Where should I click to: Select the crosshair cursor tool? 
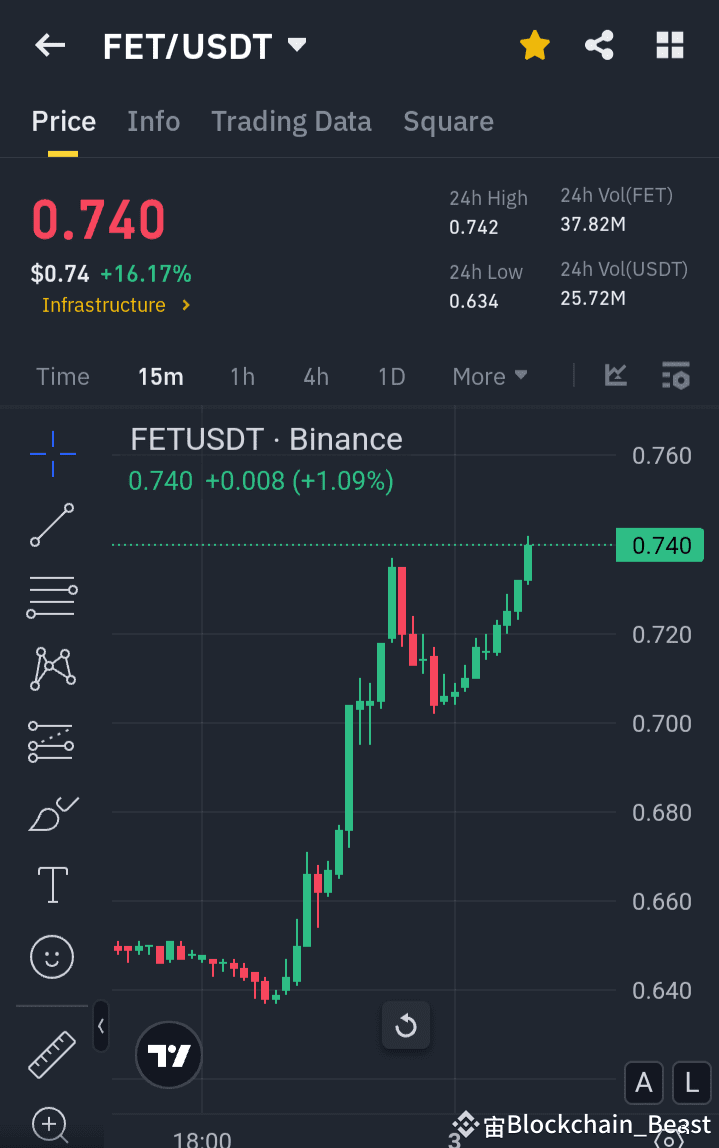[52, 454]
